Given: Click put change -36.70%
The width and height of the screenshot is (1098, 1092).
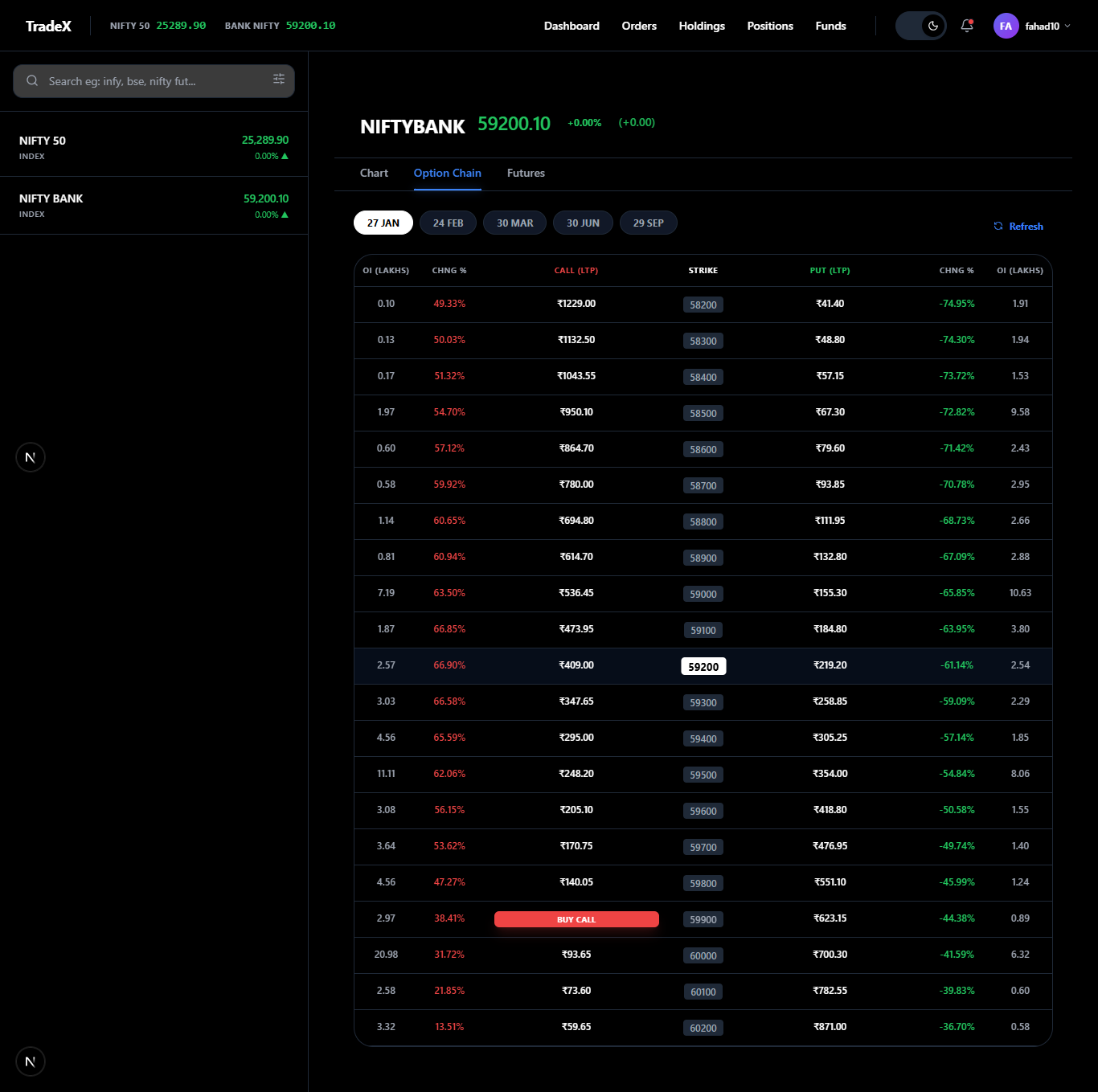Looking at the screenshot, I should tap(957, 1027).
